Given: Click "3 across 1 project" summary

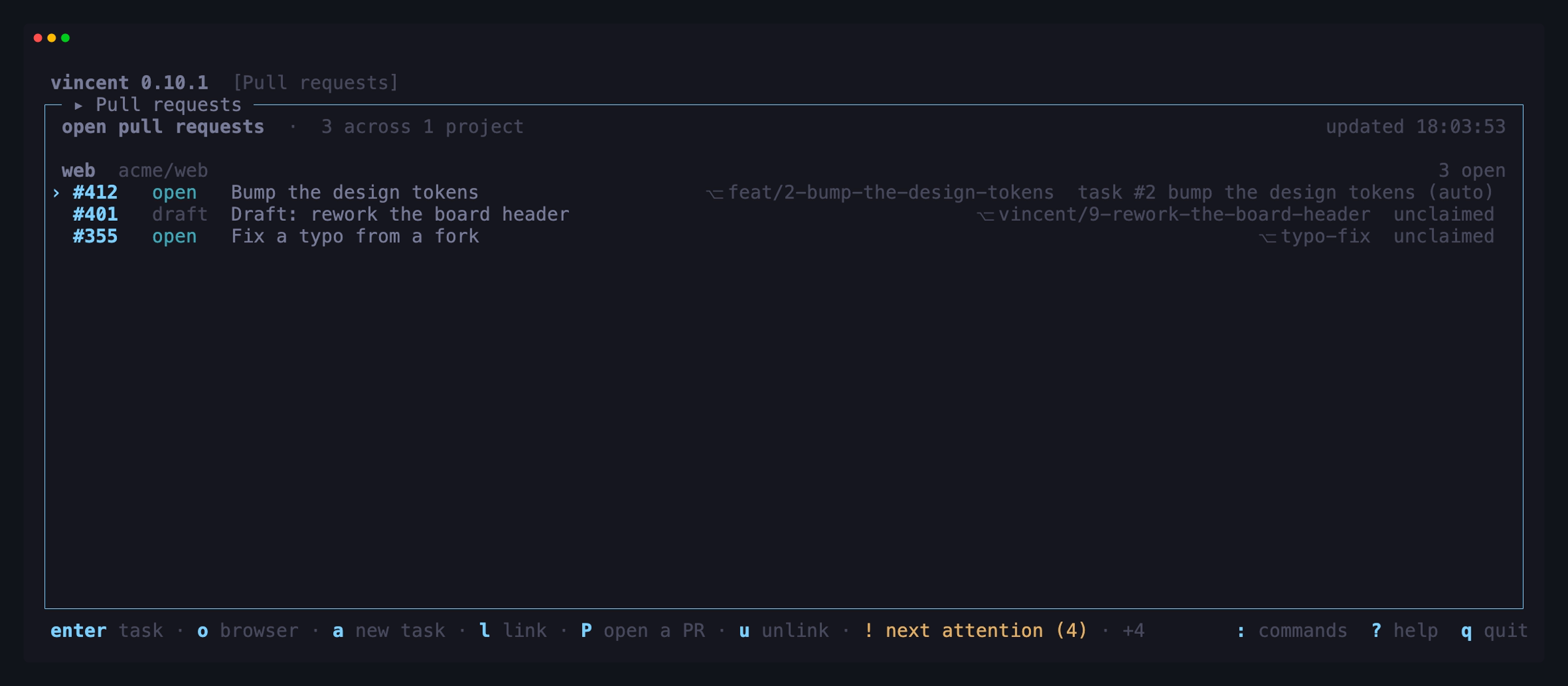Looking at the screenshot, I should pos(422,127).
